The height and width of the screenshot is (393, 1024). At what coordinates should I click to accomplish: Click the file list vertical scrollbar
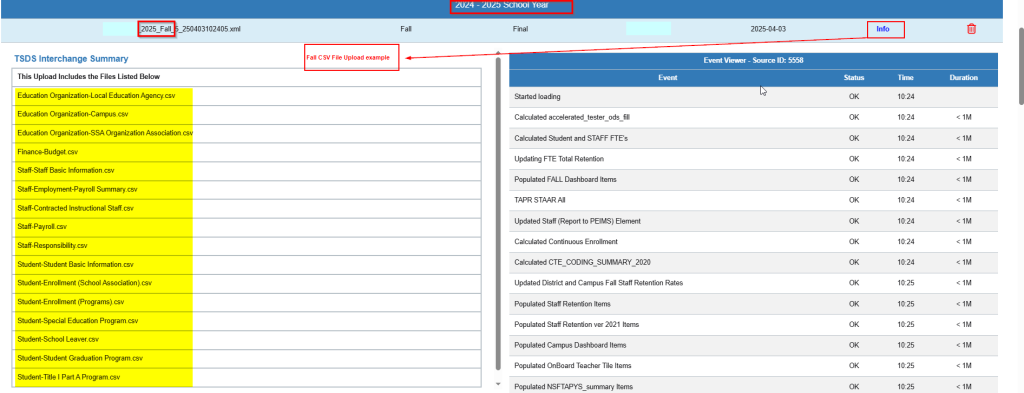point(498,212)
